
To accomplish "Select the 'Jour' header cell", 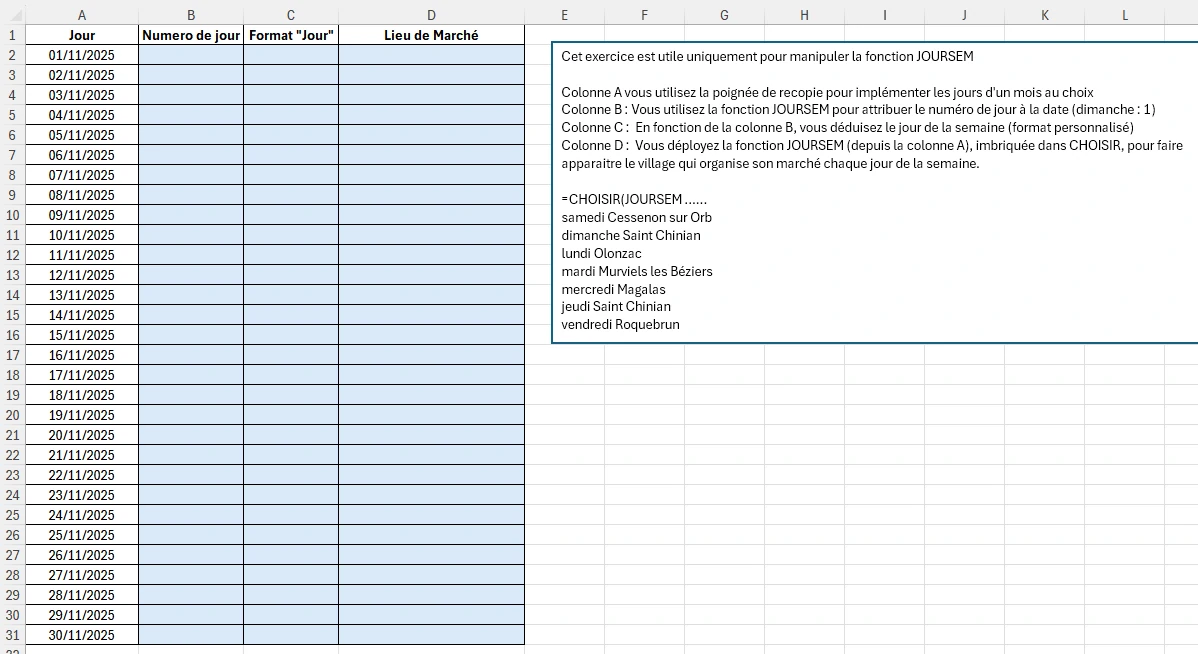I will tap(82, 34).
